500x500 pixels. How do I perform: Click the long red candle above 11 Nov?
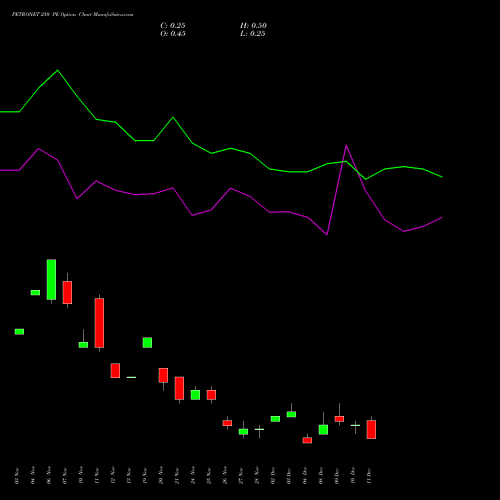click(x=99, y=323)
